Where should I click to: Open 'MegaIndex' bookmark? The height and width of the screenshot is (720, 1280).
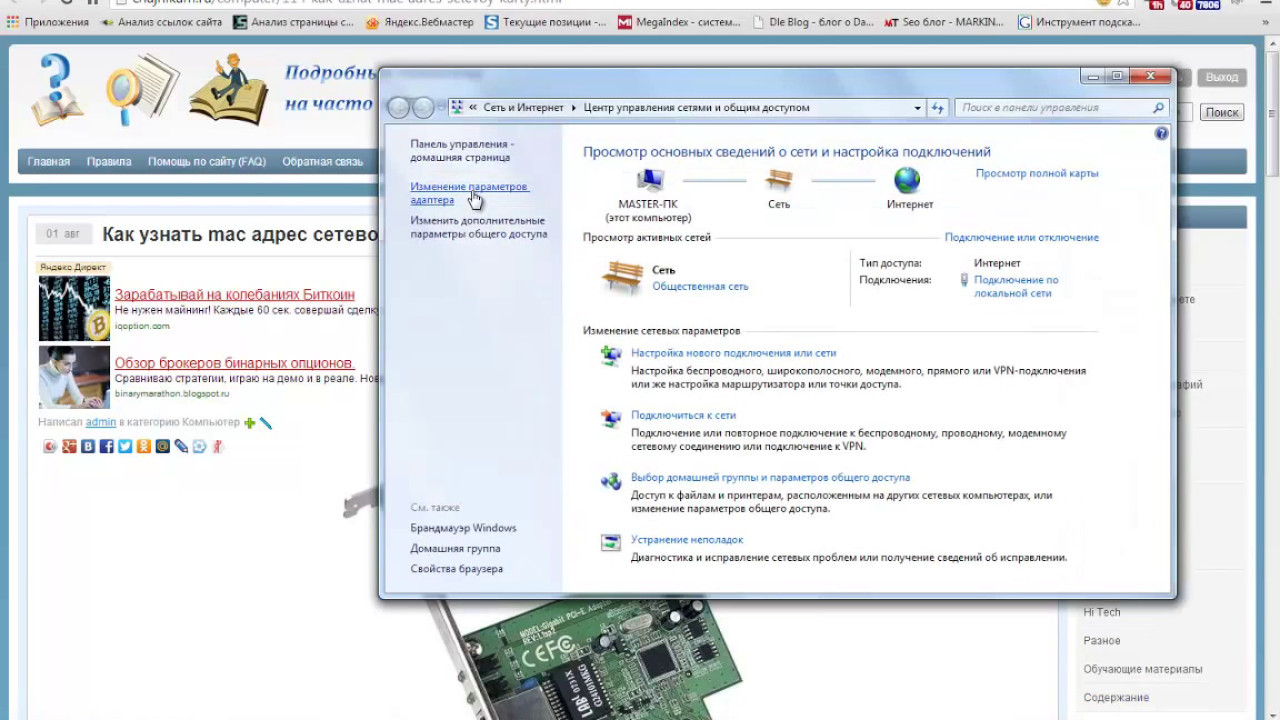[679, 22]
